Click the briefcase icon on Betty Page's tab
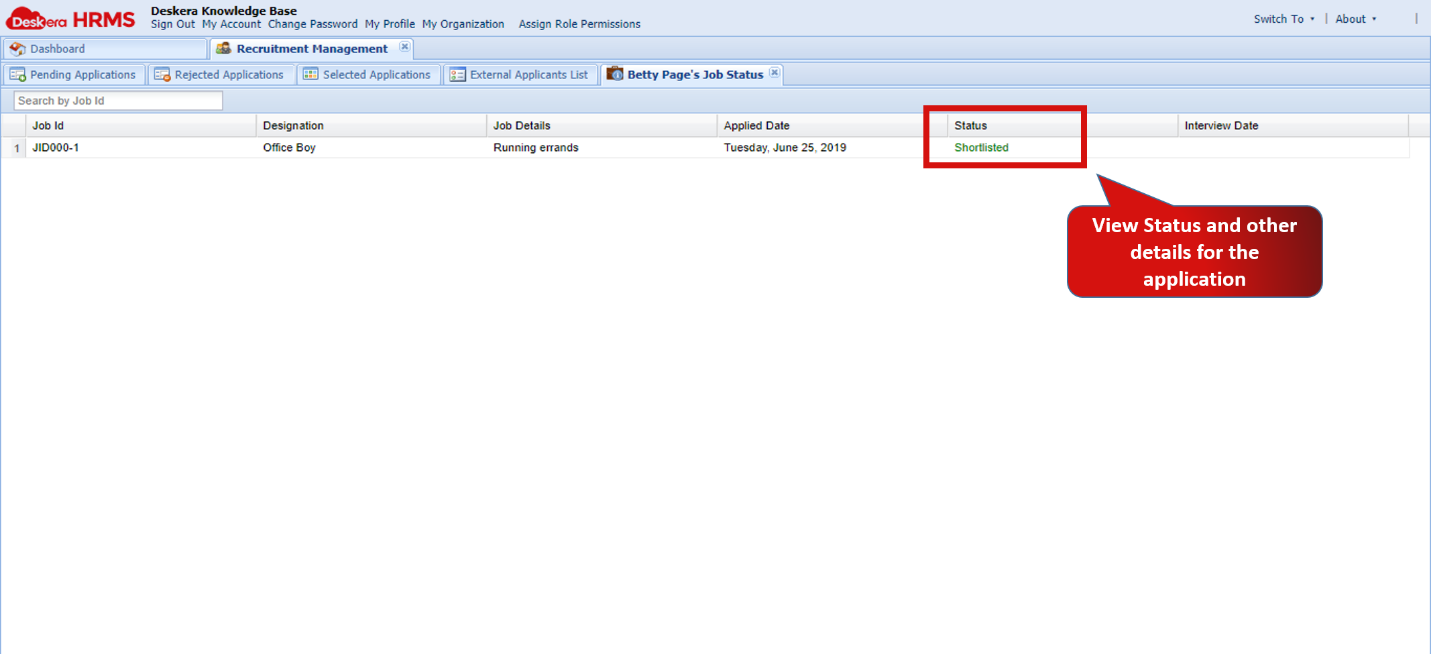The width and height of the screenshot is (1431, 654). tap(615, 74)
